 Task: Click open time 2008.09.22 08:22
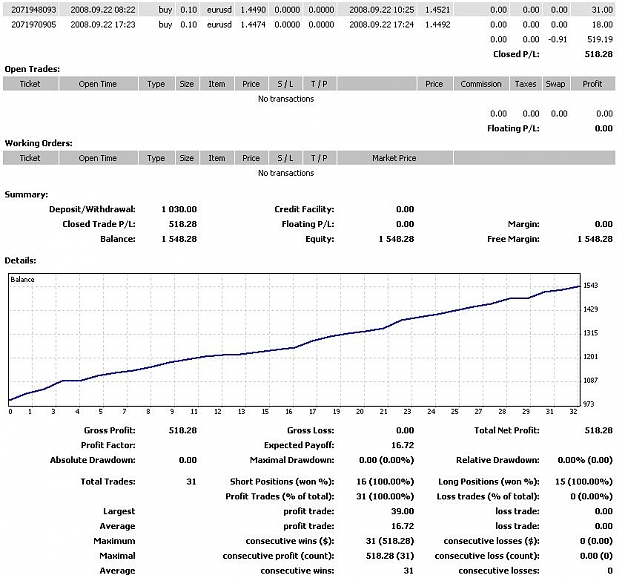click(103, 10)
